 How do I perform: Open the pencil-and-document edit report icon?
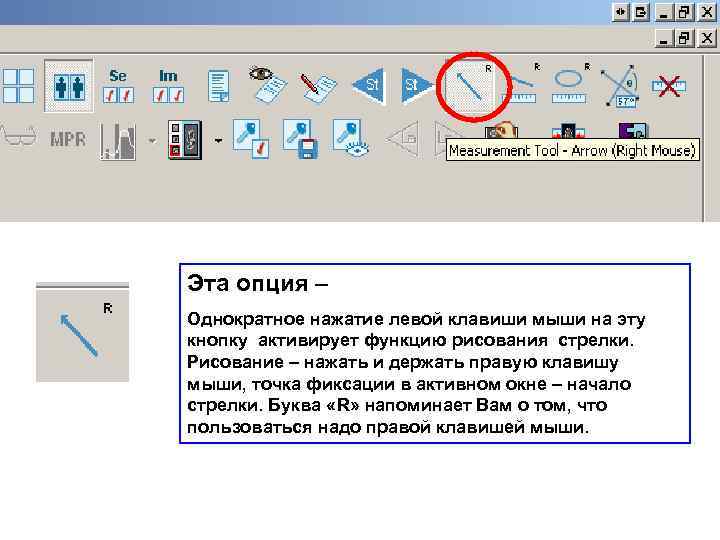(318, 87)
